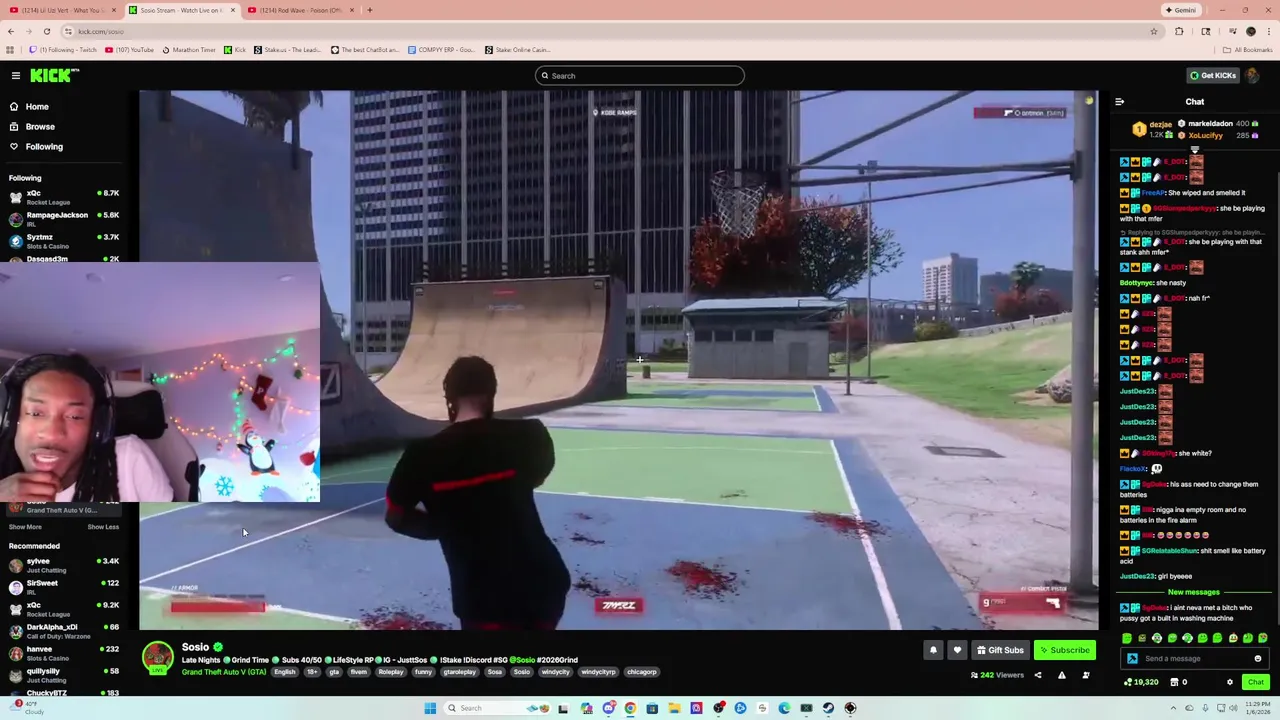Click the Gift Subs button
This screenshot has height=720, width=1280.
pos(1000,650)
